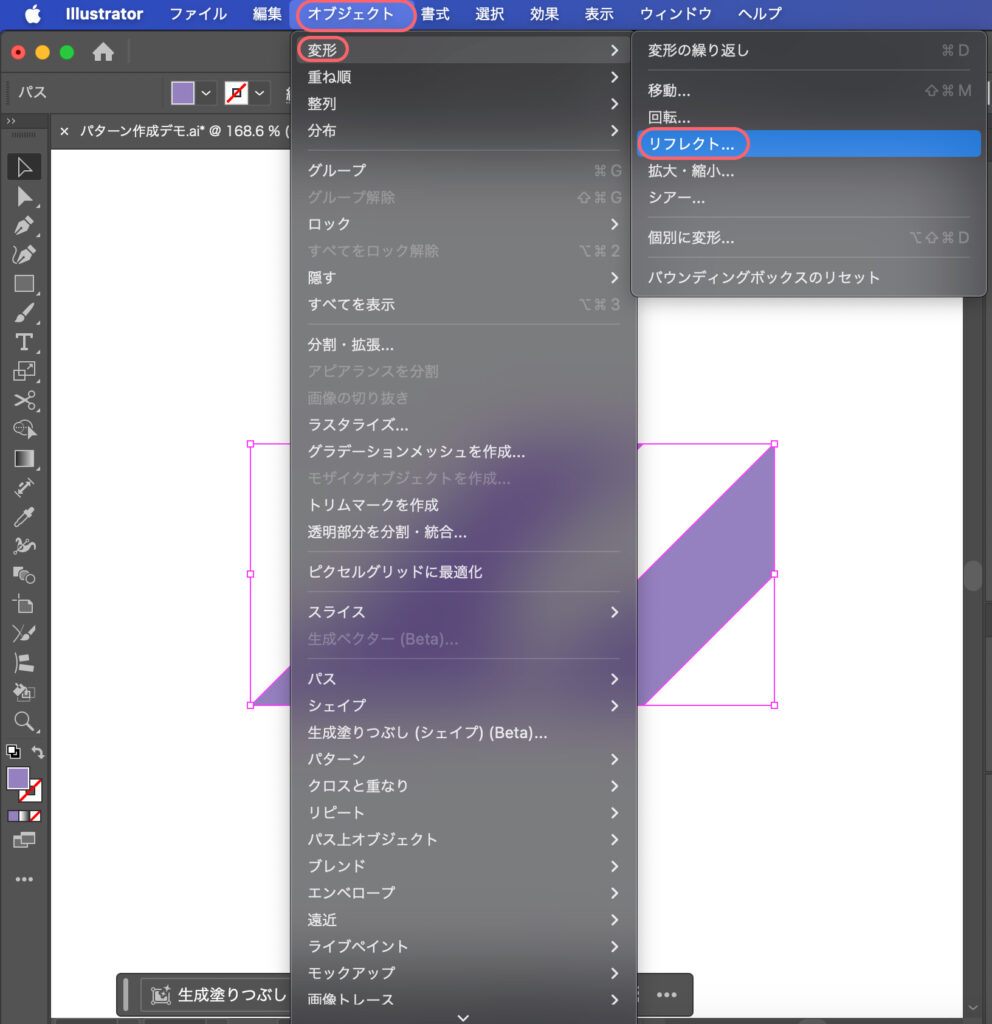The height and width of the screenshot is (1024, 992).
Task: Choose リフレクト... from the transform submenu
Action: tap(691, 144)
